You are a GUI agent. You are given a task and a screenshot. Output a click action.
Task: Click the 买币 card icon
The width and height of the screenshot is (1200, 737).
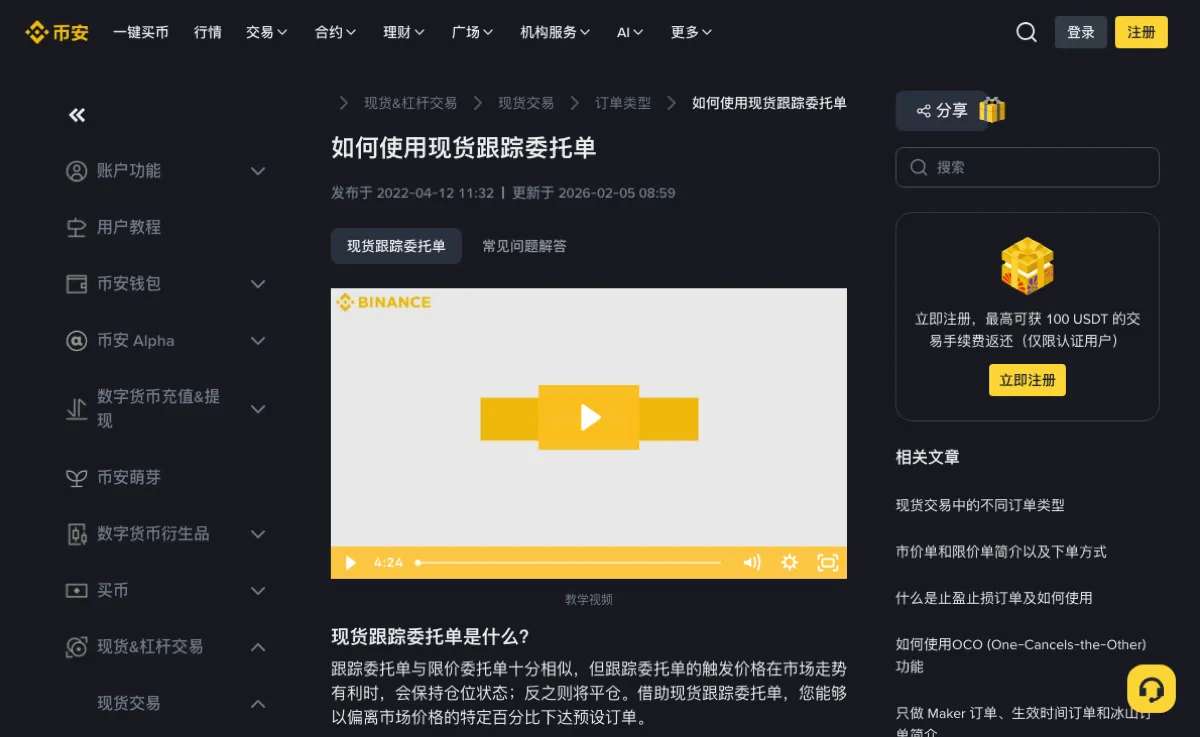tap(76, 591)
